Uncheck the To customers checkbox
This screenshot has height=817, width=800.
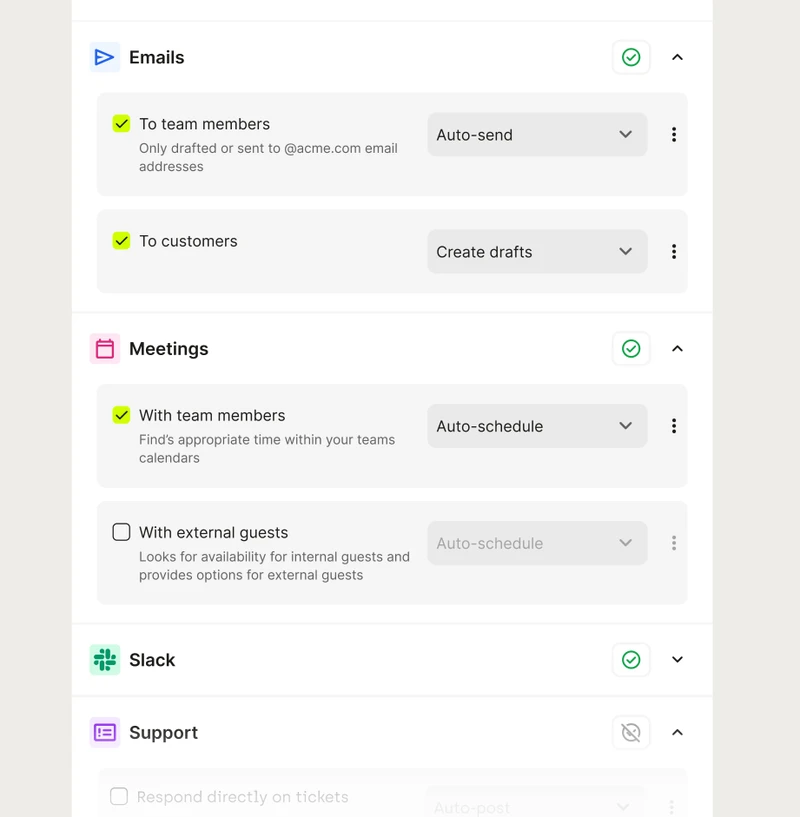pos(121,241)
